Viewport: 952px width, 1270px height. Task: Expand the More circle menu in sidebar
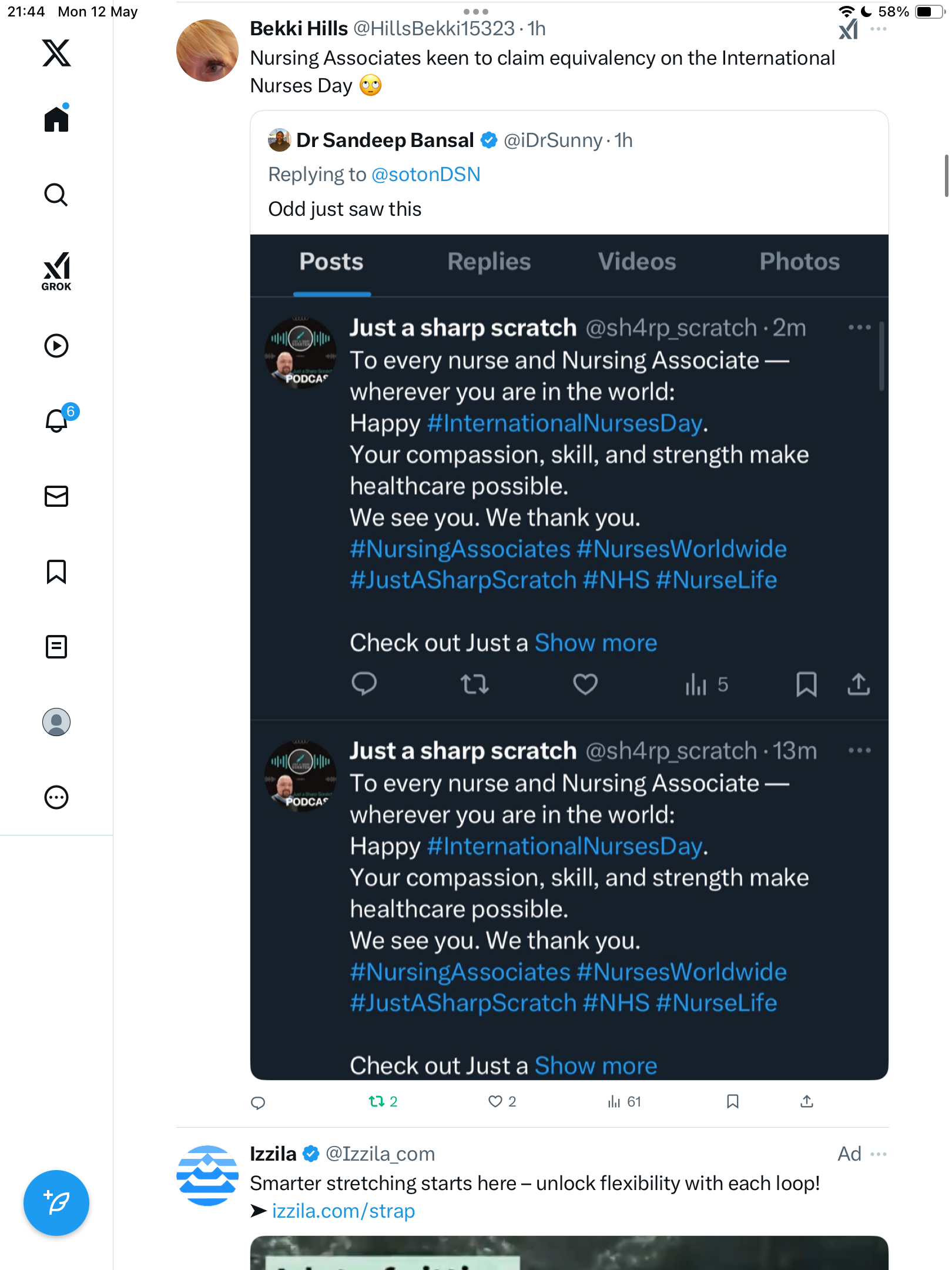pyautogui.click(x=56, y=797)
